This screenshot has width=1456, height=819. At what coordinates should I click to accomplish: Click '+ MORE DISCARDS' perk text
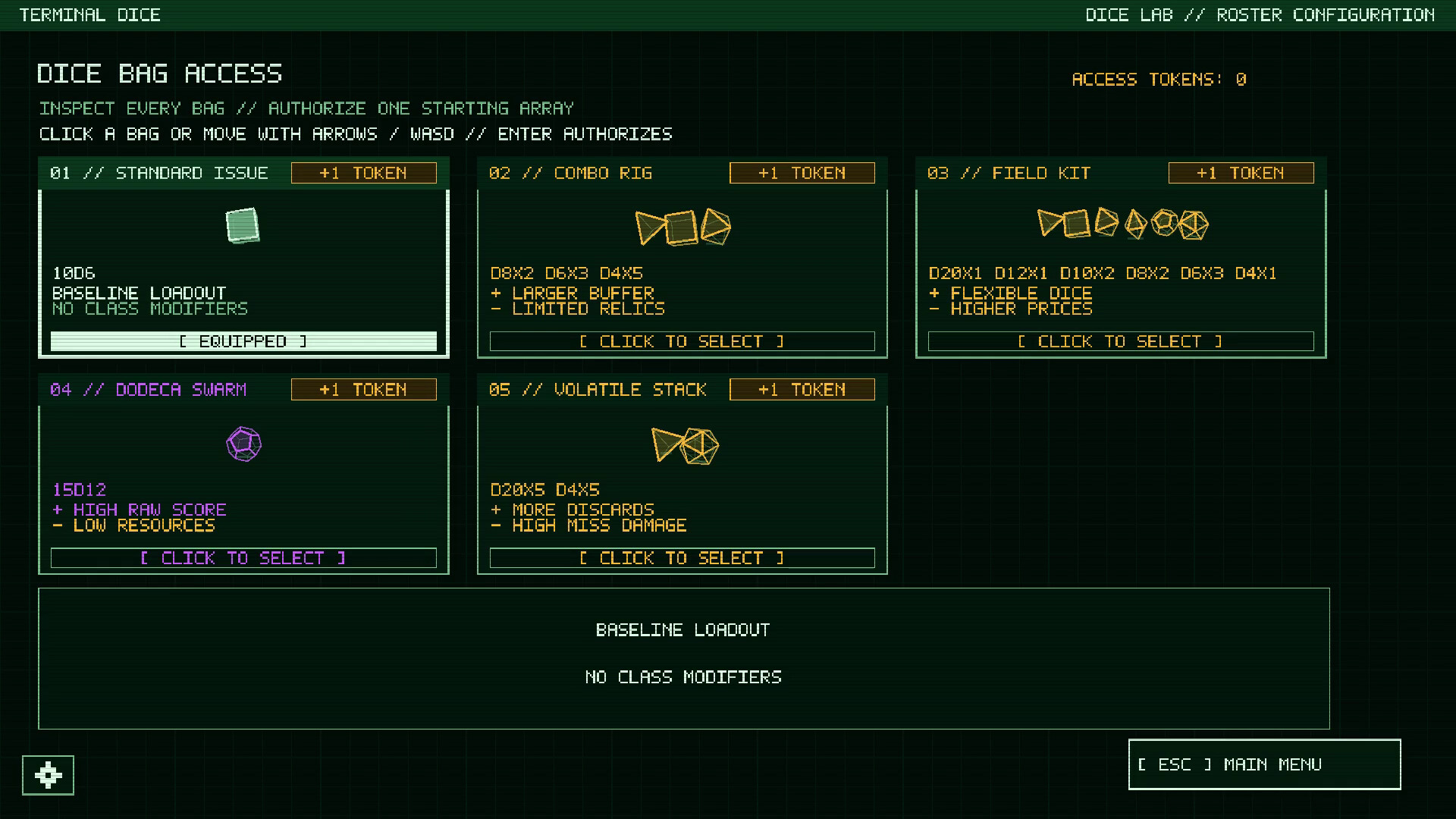573,510
